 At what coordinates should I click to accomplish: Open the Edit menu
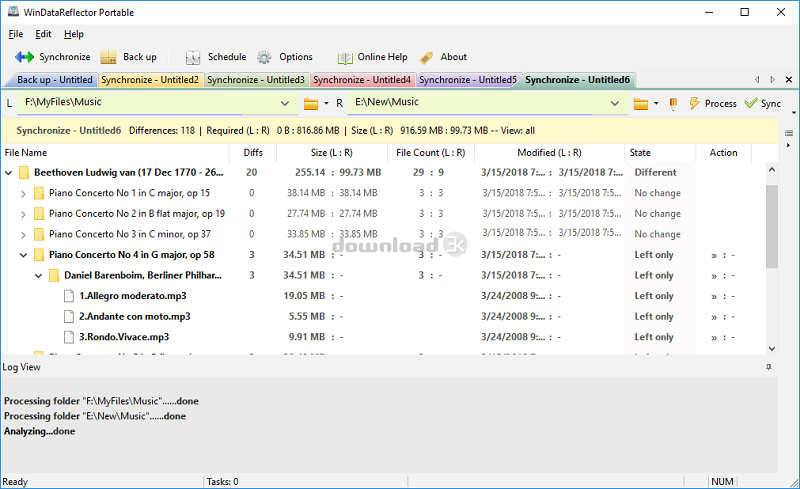point(43,34)
